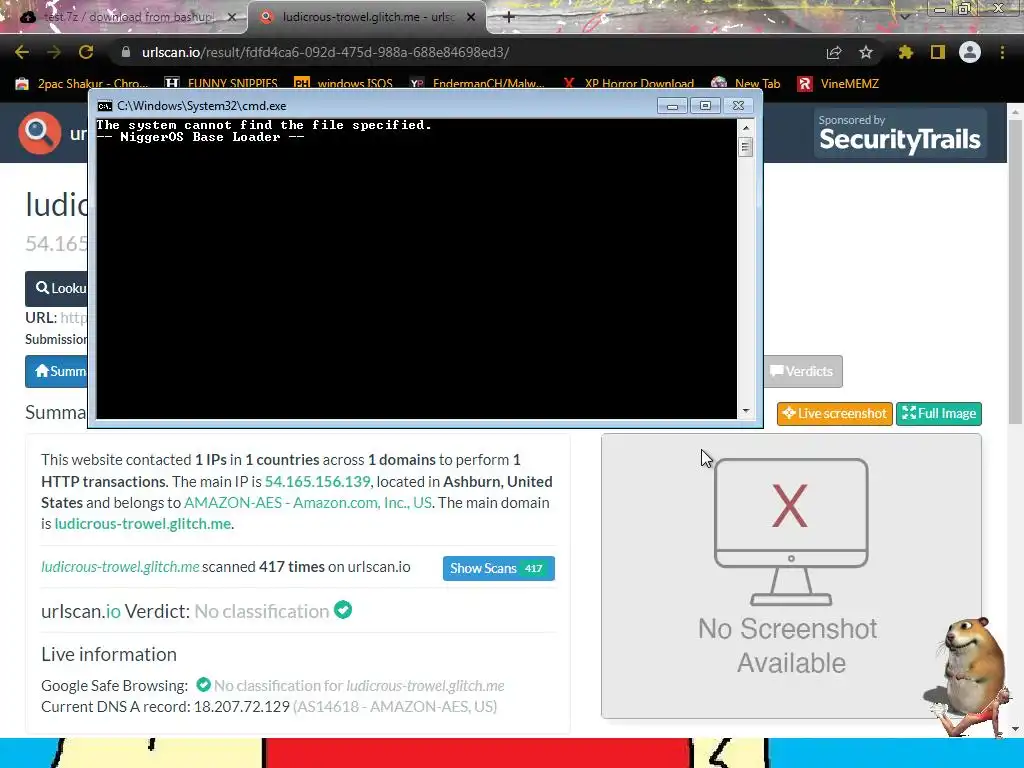1024x768 pixels.
Task: Open a new browser tab
Action: click(509, 17)
